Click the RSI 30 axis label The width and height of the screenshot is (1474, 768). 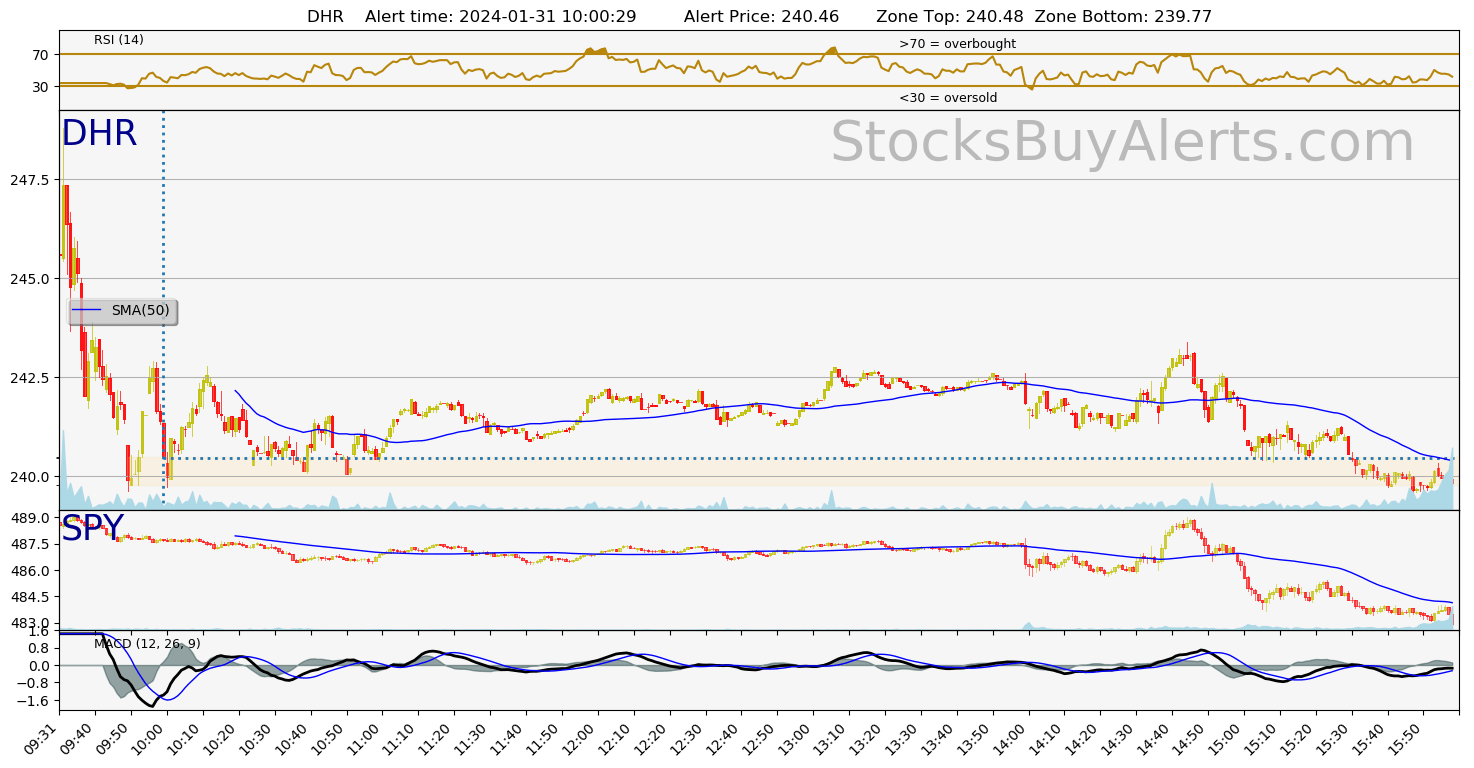pos(41,87)
